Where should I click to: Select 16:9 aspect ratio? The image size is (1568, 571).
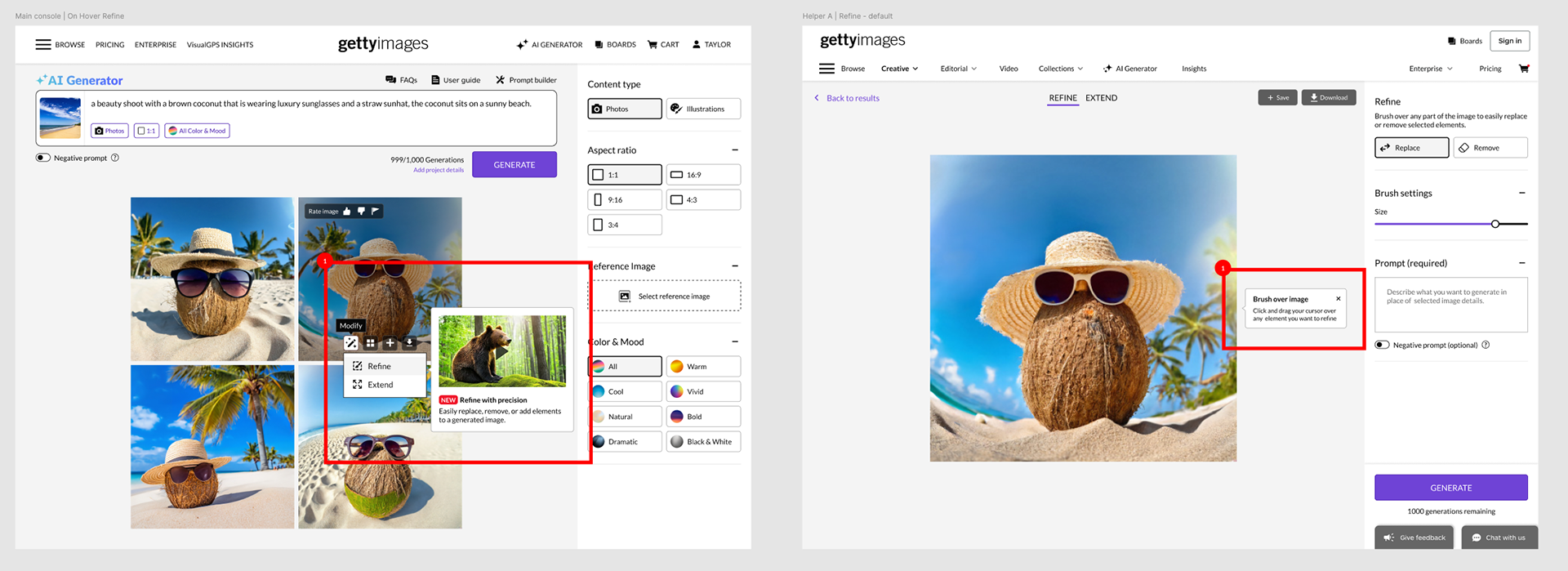[x=703, y=175]
